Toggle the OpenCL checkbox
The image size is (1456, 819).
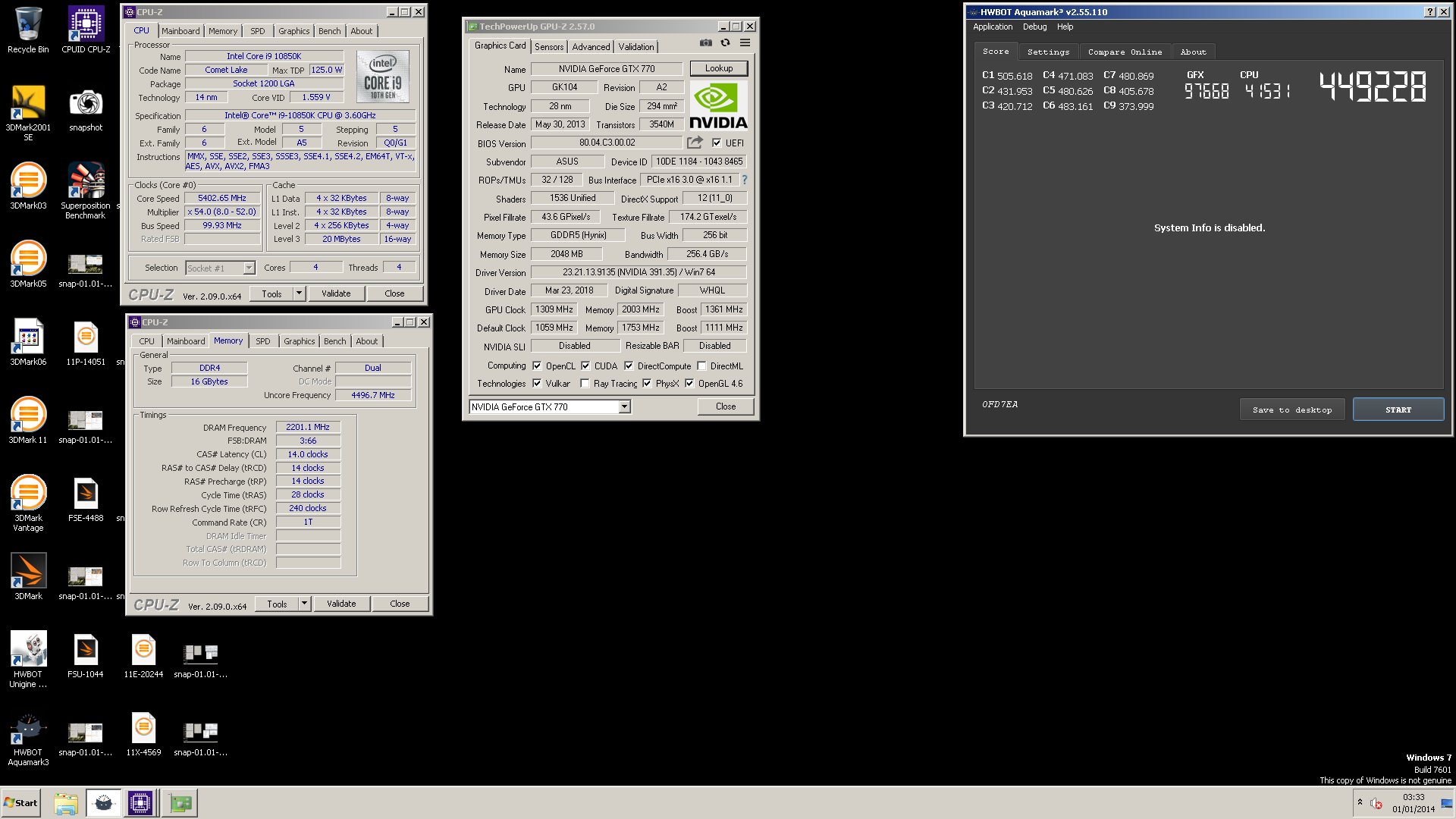537,366
